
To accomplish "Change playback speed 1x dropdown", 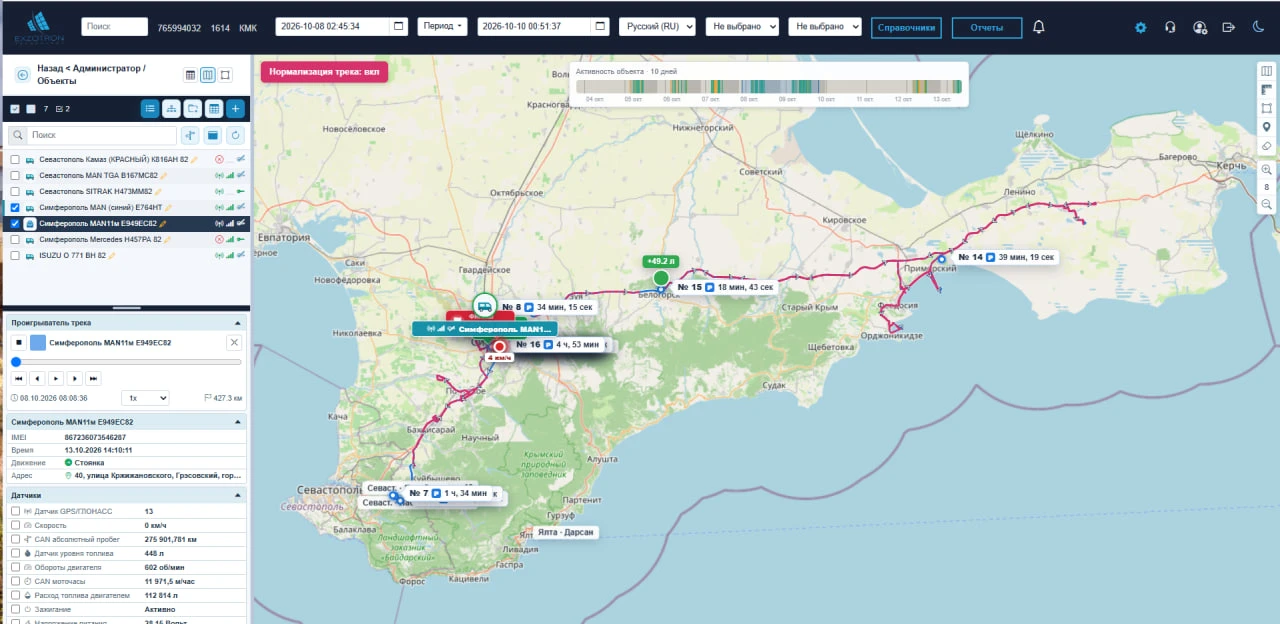I will point(144,398).
